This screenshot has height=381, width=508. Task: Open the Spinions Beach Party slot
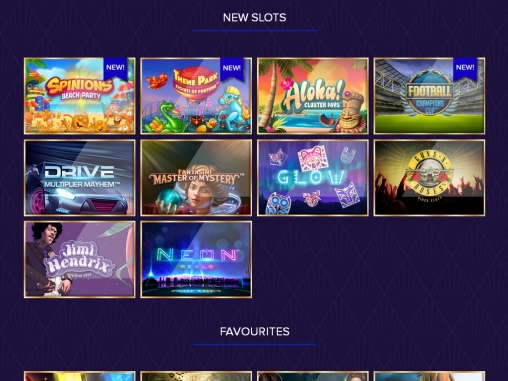click(80, 96)
